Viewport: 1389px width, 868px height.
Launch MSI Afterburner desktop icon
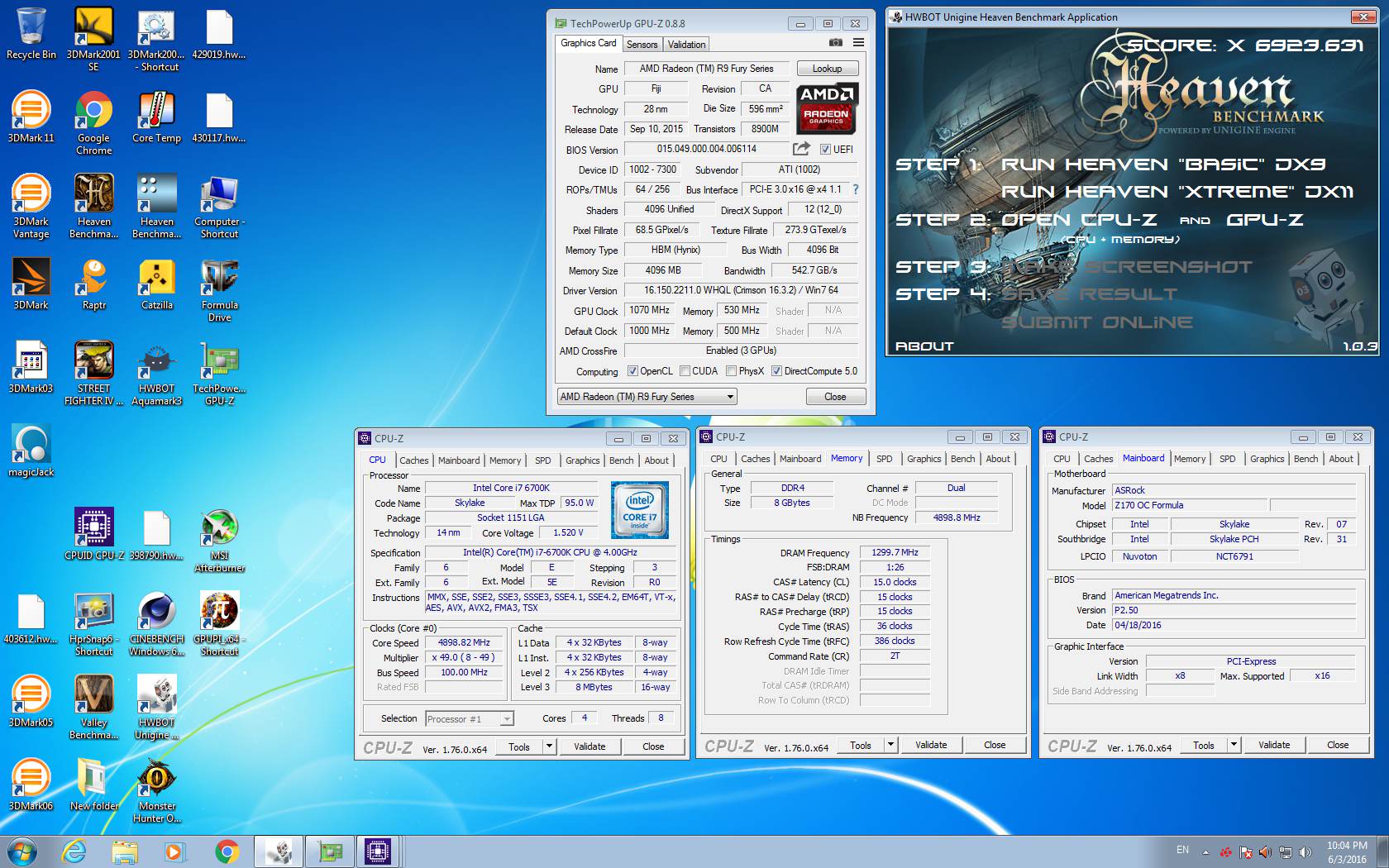(x=219, y=541)
